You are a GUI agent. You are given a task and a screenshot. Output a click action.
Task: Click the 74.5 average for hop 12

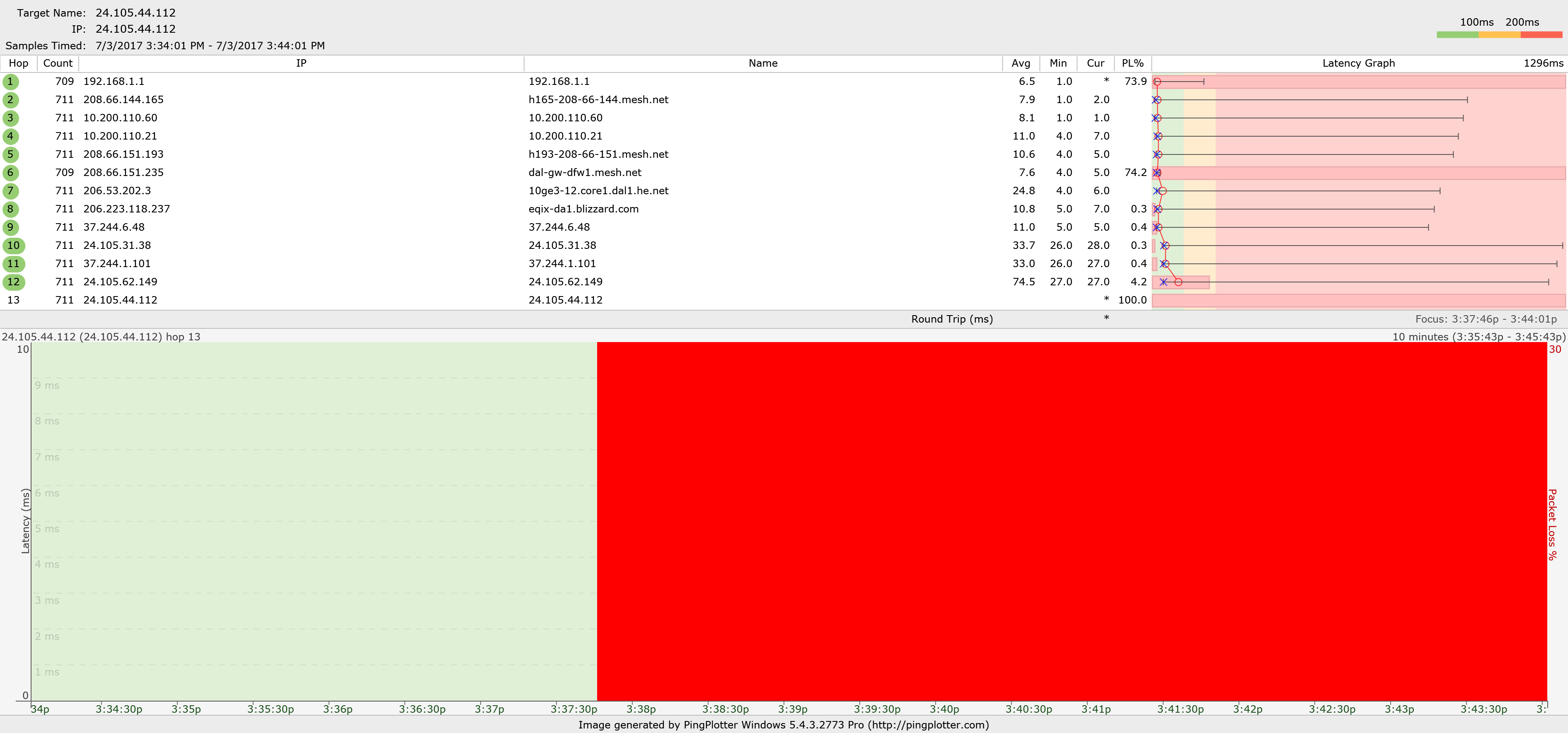pyautogui.click(x=1024, y=282)
